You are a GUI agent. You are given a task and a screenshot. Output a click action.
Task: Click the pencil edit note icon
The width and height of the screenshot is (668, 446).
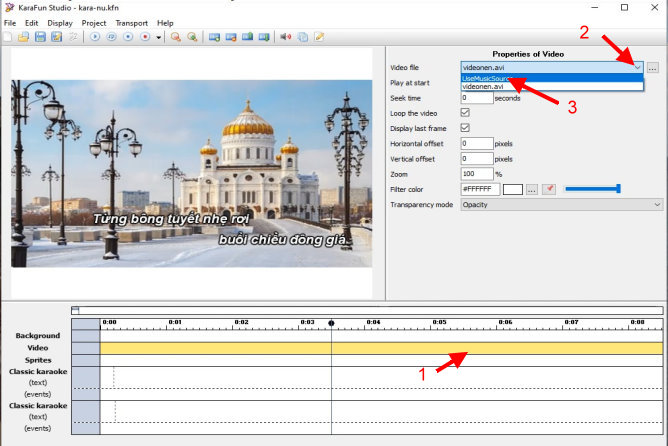[320, 37]
